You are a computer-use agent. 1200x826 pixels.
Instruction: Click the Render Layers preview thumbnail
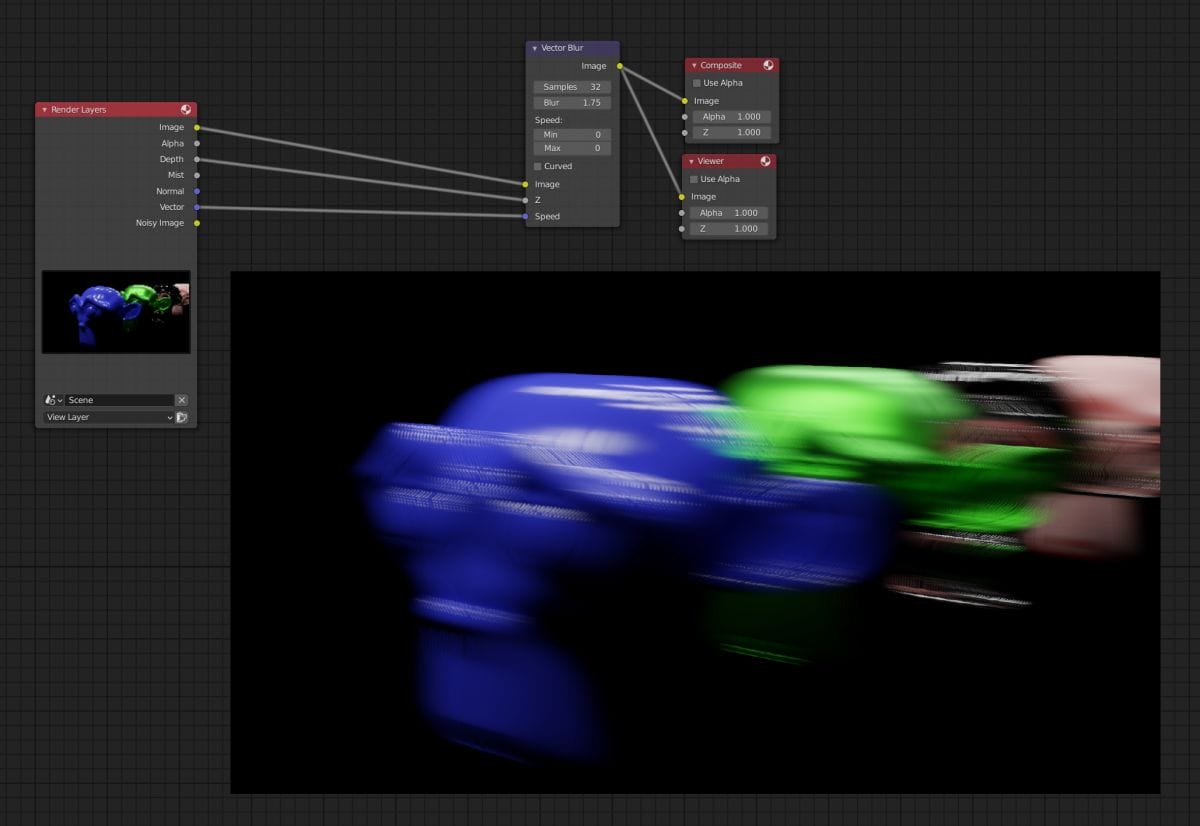click(115, 311)
